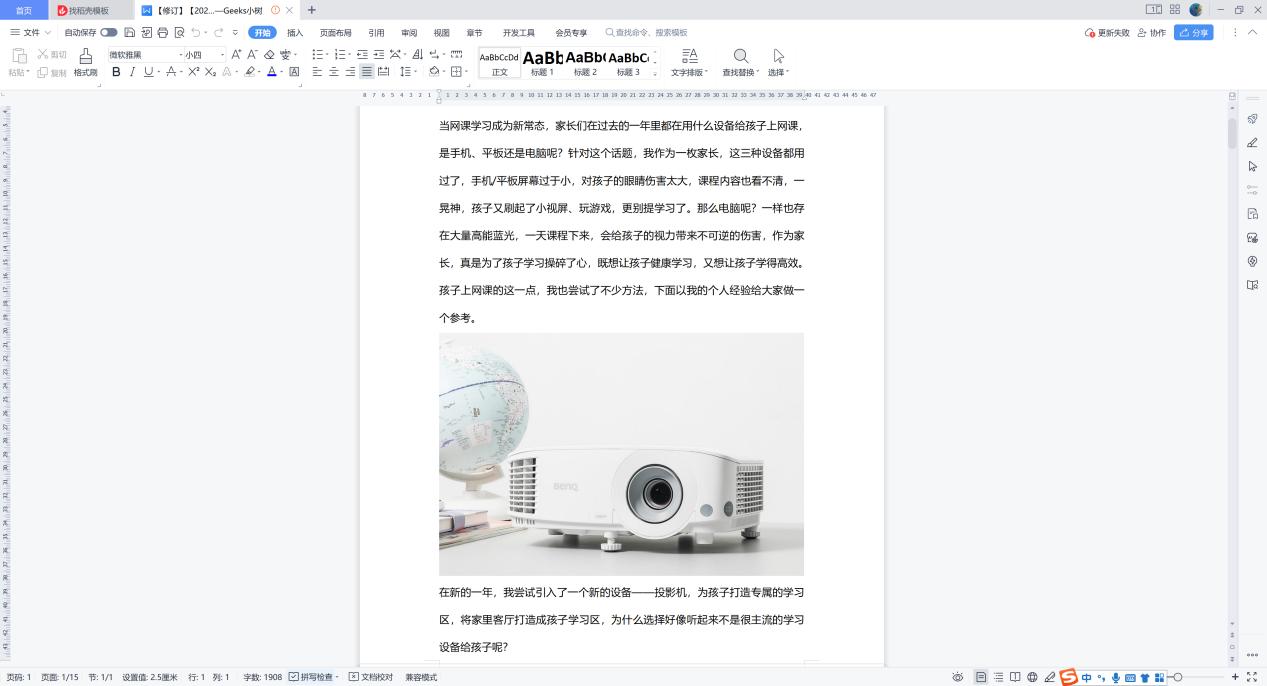Toggle centered paragraph alignment

tap(332, 71)
